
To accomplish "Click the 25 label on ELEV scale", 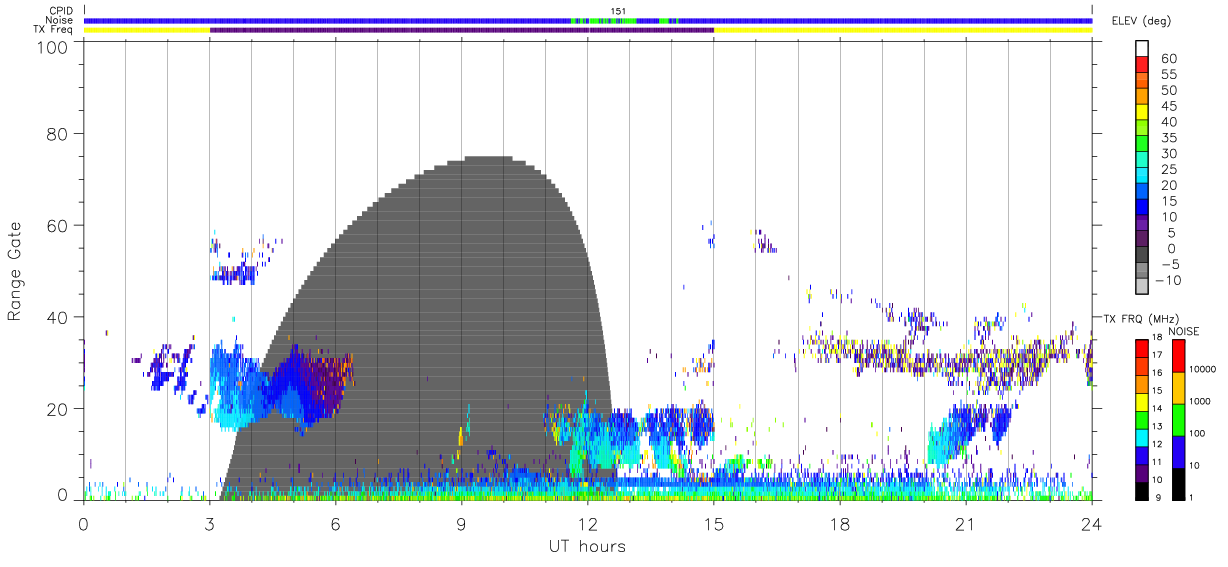I will pyautogui.click(x=1169, y=170).
